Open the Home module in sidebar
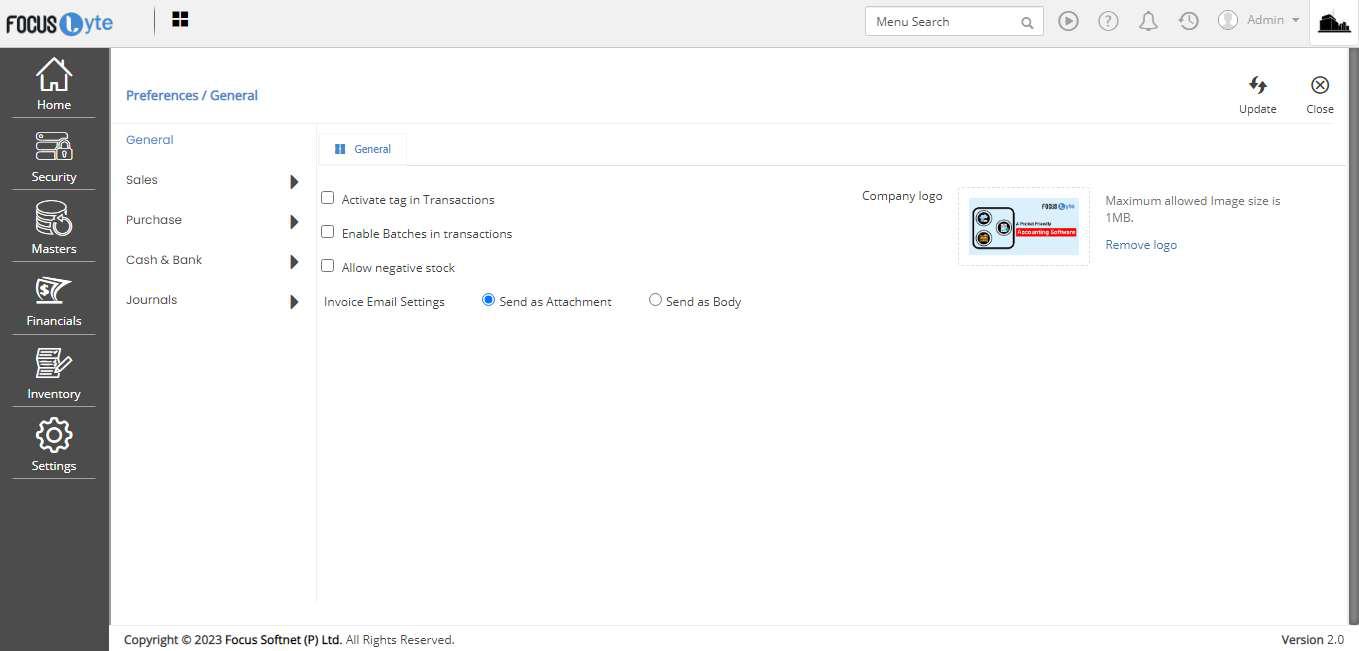 click(54, 84)
